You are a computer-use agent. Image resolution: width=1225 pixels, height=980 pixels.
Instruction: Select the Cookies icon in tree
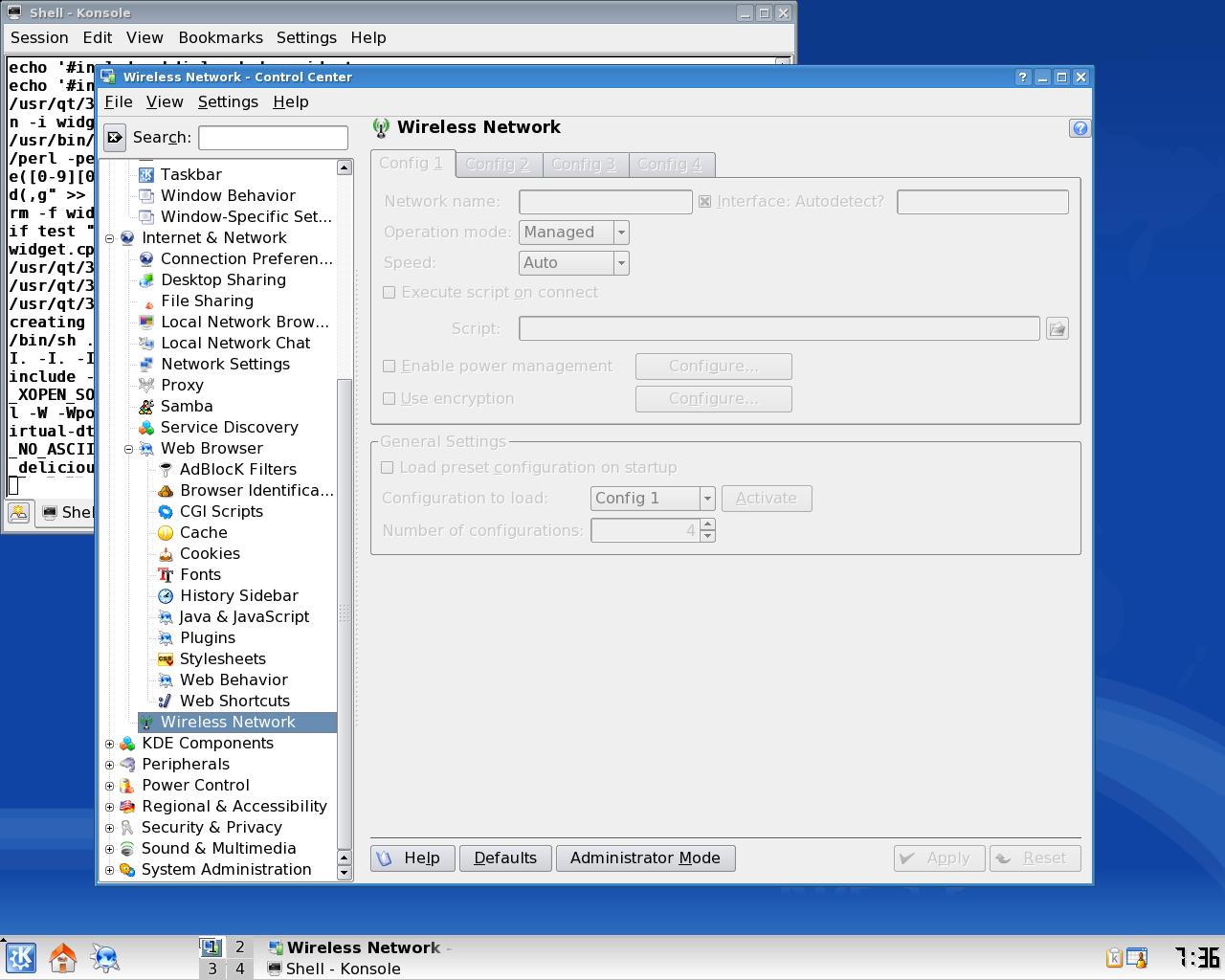pyautogui.click(x=166, y=553)
